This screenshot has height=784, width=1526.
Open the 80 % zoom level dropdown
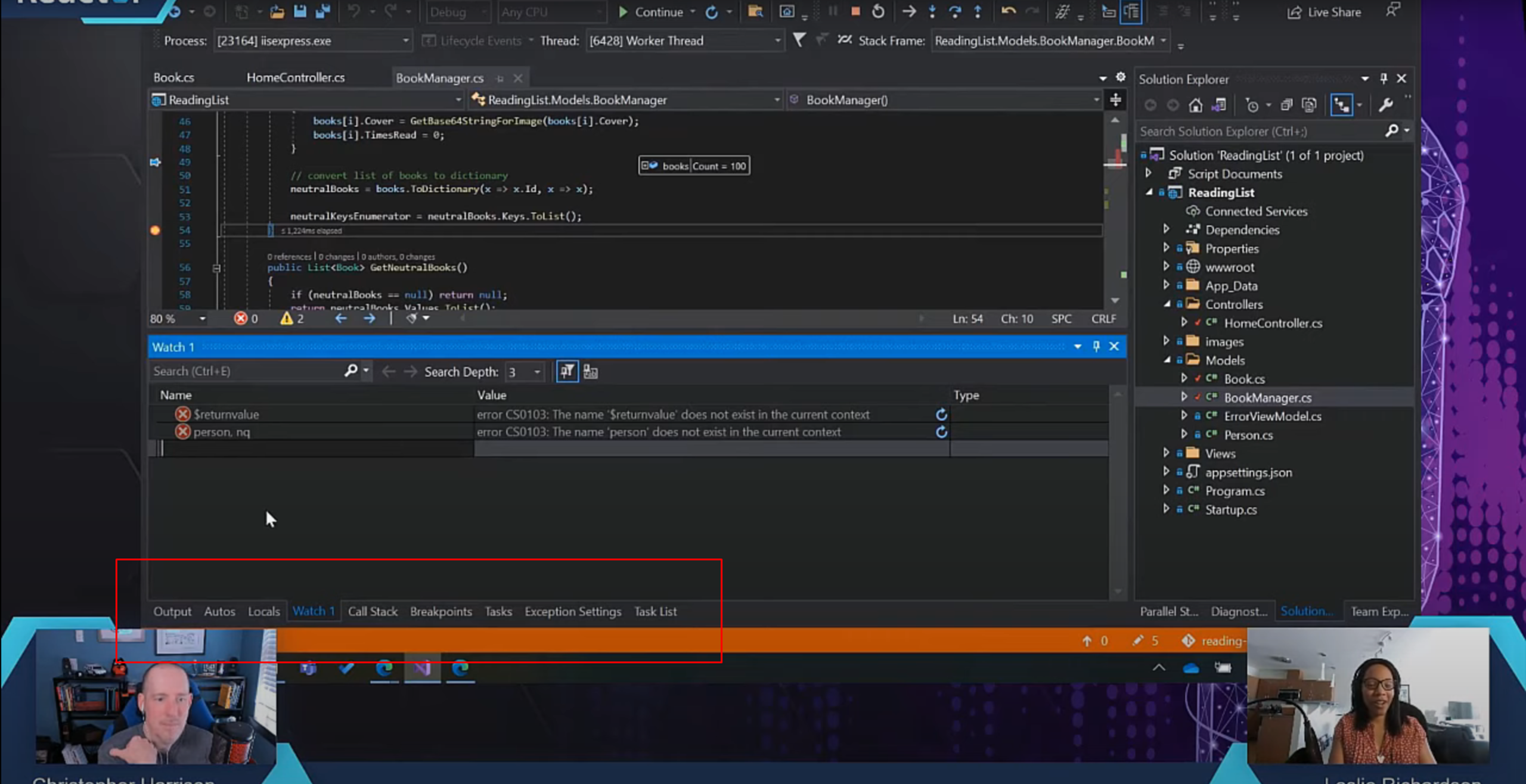[178, 319]
